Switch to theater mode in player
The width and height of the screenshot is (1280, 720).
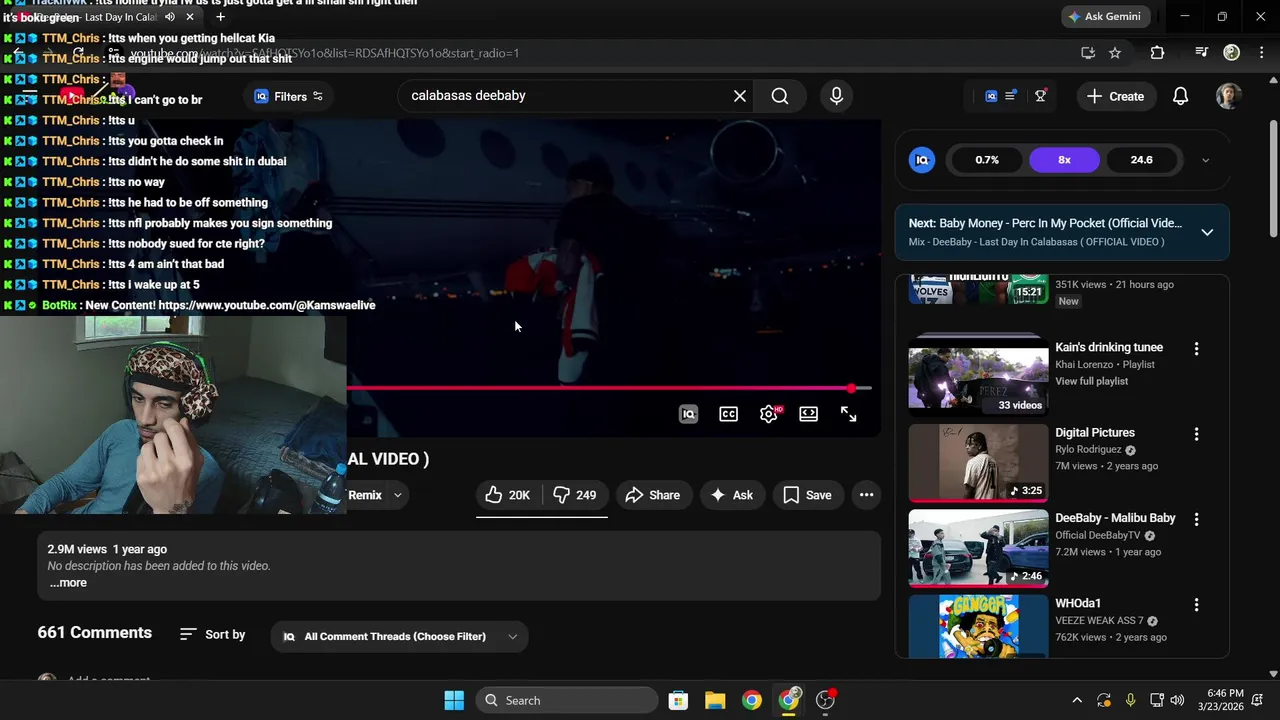[808, 414]
